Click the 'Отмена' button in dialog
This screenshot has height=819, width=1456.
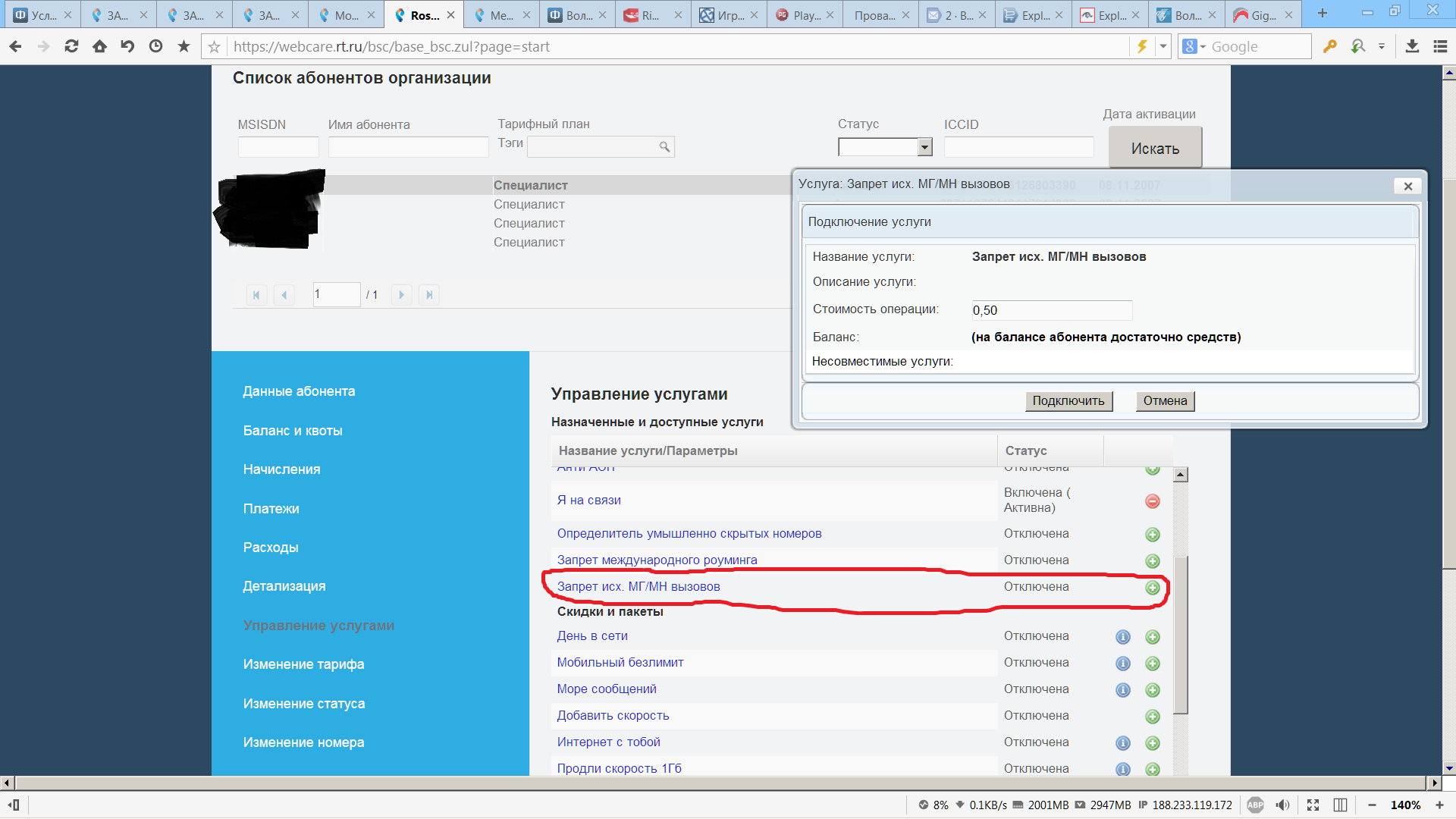click(1165, 401)
